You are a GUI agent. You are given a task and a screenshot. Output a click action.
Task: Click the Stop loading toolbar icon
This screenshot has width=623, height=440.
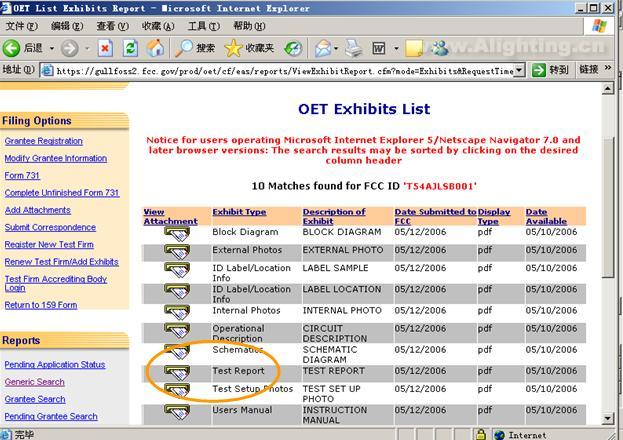point(104,48)
